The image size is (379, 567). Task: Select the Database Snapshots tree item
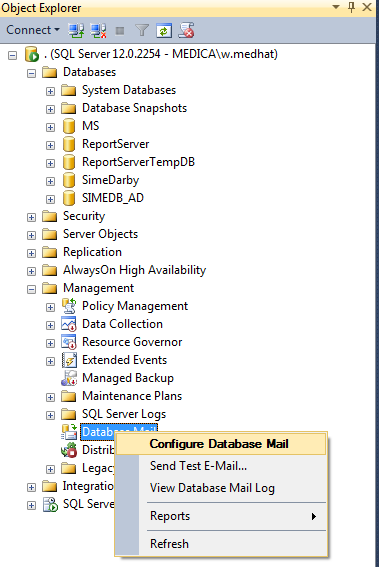pyautogui.click(x=134, y=108)
